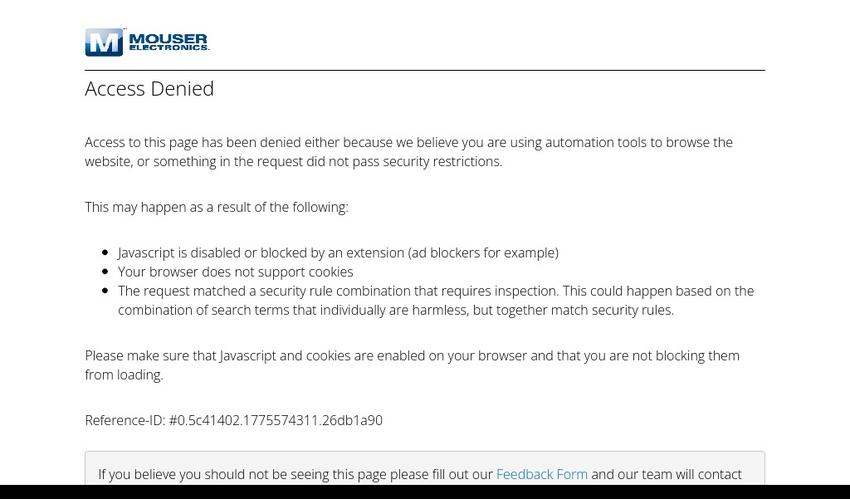Image resolution: width=850 pixels, height=500 pixels.
Task: Click the bullet dot before Javascript is disabled
Action: point(105,253)
